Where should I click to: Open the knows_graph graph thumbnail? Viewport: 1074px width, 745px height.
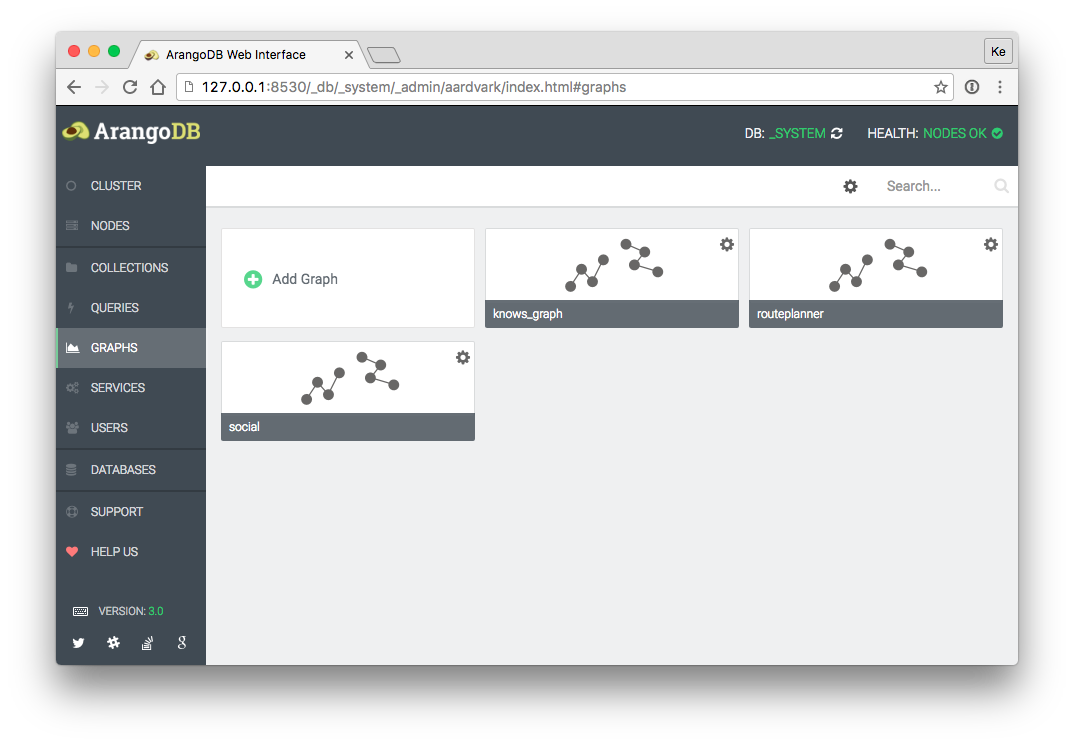(x=611, y=266)
